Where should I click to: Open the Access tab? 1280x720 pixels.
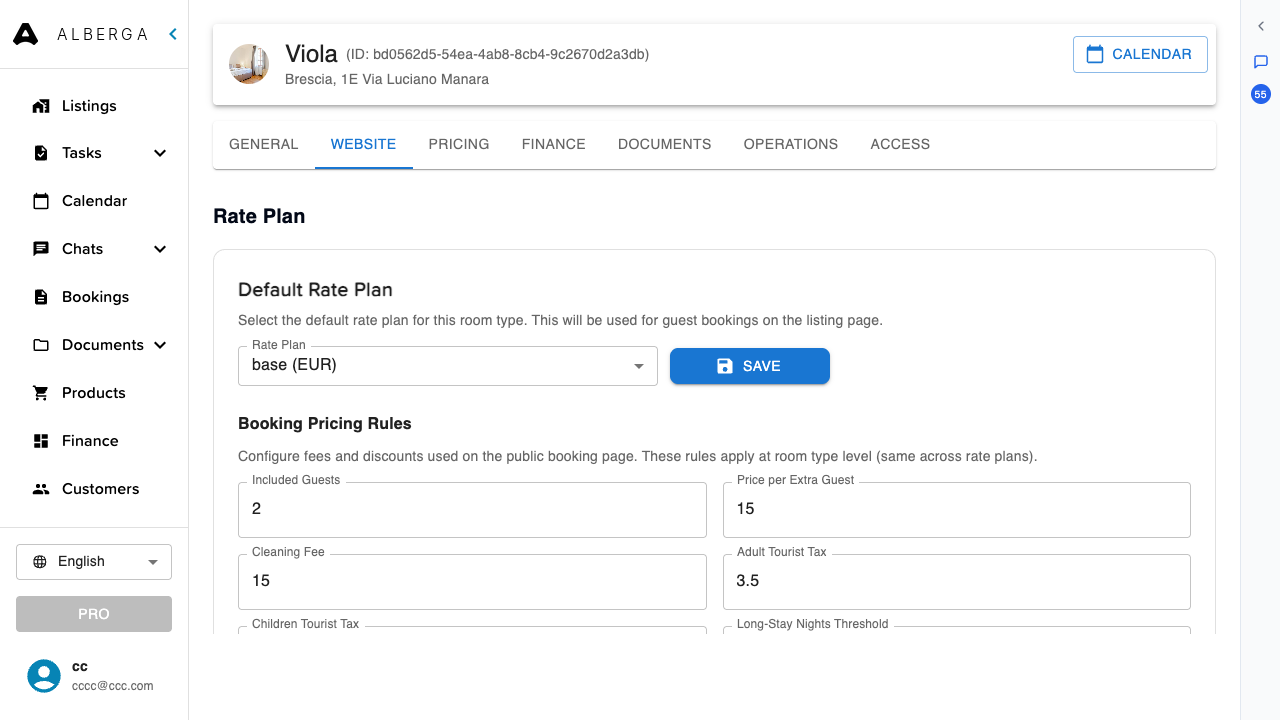pos(900,144)
